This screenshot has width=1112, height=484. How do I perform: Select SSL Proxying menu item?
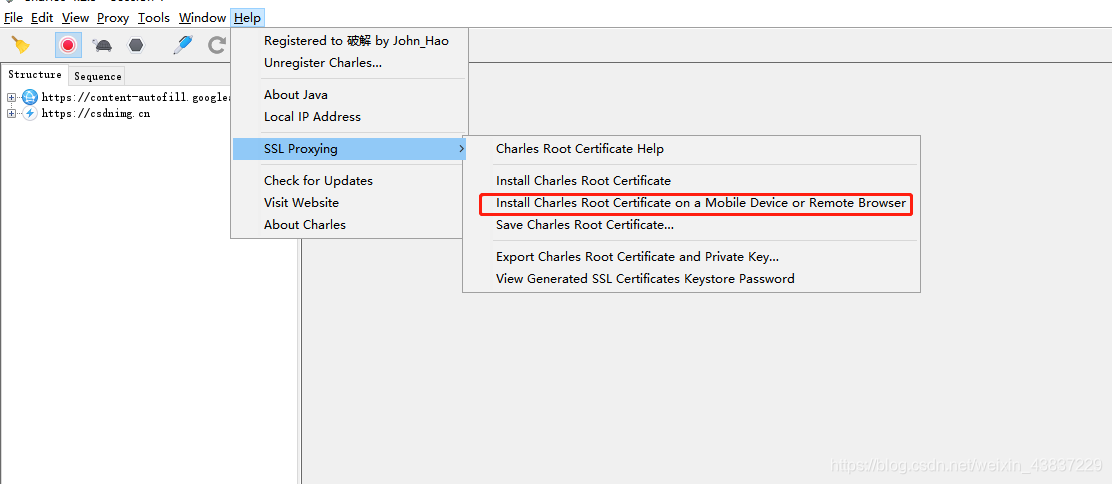349,149
